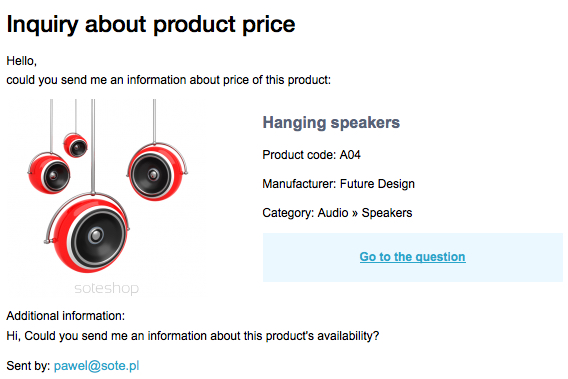Screen dimensions: 568x379
Task: Click the Future Design manufacturer name
Action: point(377,184)
